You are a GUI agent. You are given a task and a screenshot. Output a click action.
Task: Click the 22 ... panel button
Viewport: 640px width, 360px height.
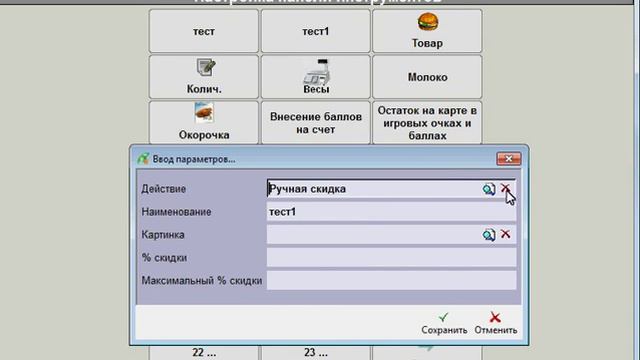pyautogui.click(x=204, y=352)
